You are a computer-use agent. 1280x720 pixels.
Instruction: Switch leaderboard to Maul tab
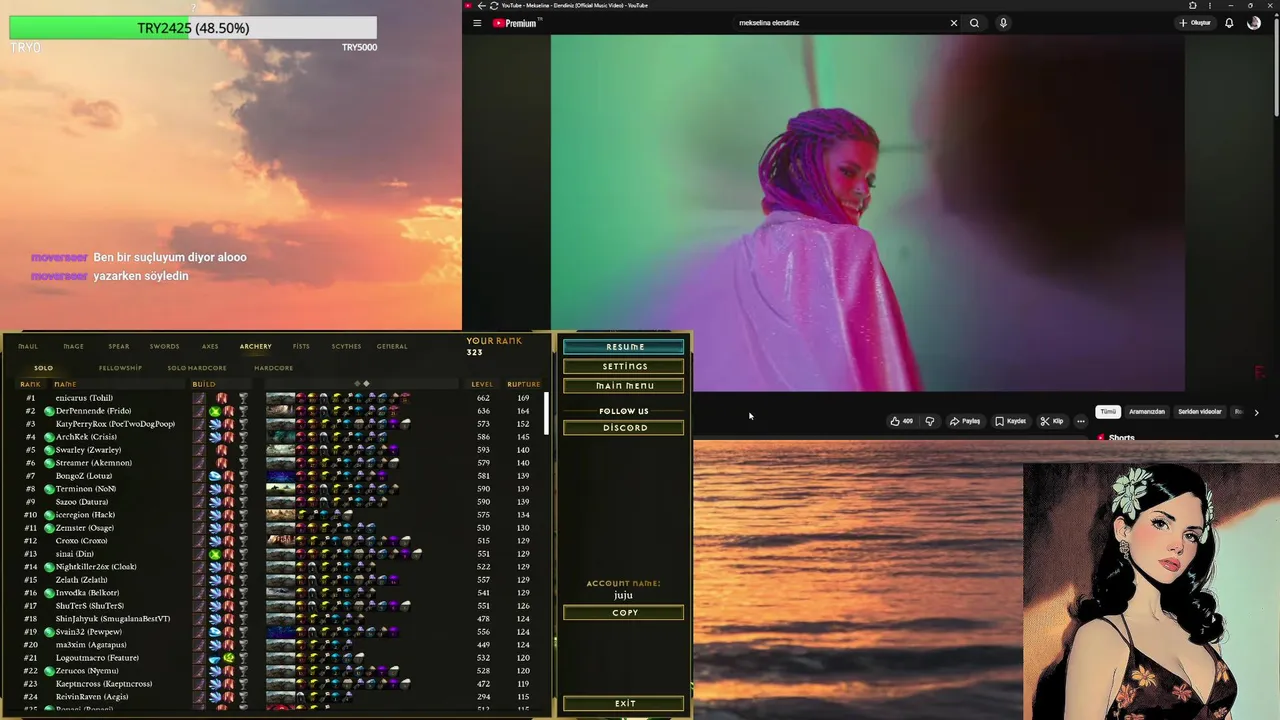click(28, 346)
